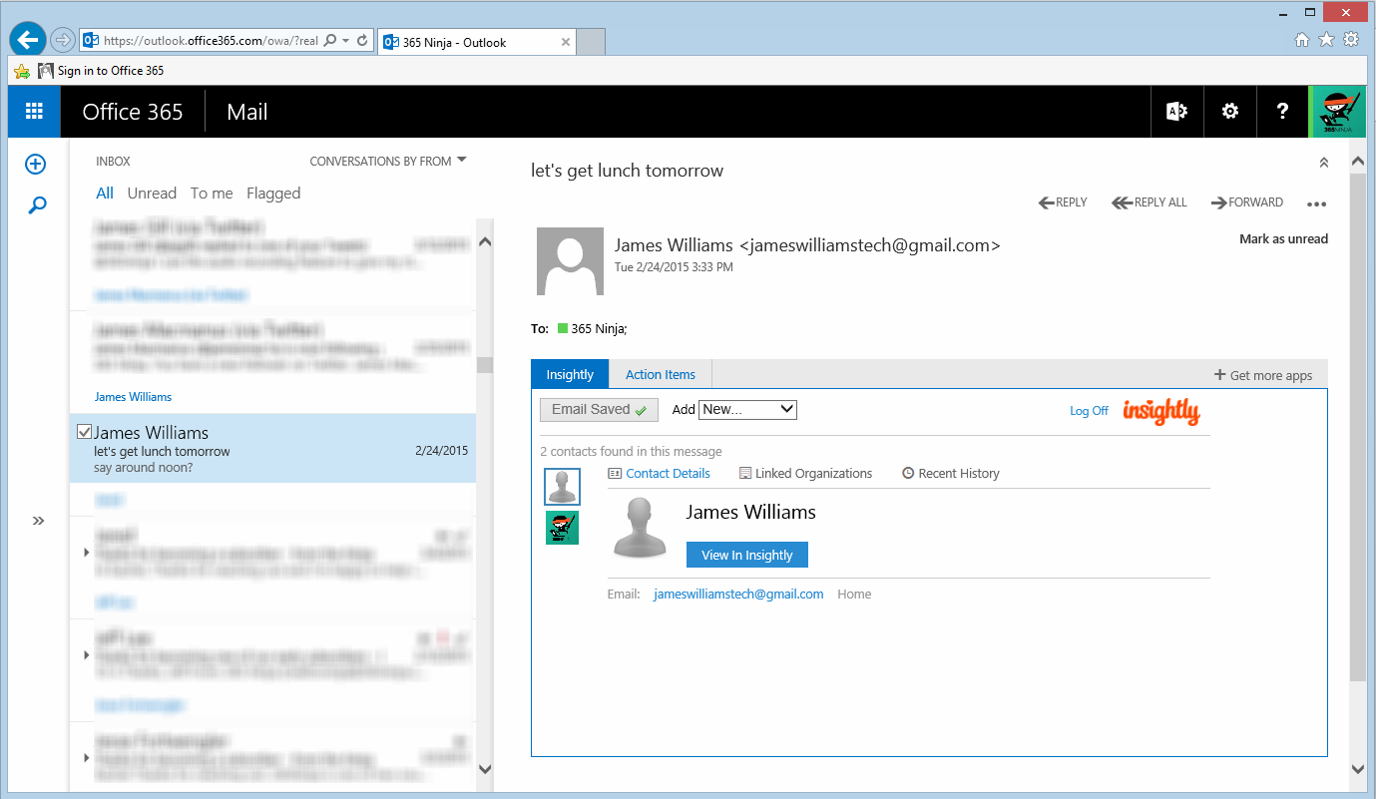Open more actions ellipsis menu
Image resolution: width=1376 pixels, height=799 pixels.
(x=1317, y=204)
